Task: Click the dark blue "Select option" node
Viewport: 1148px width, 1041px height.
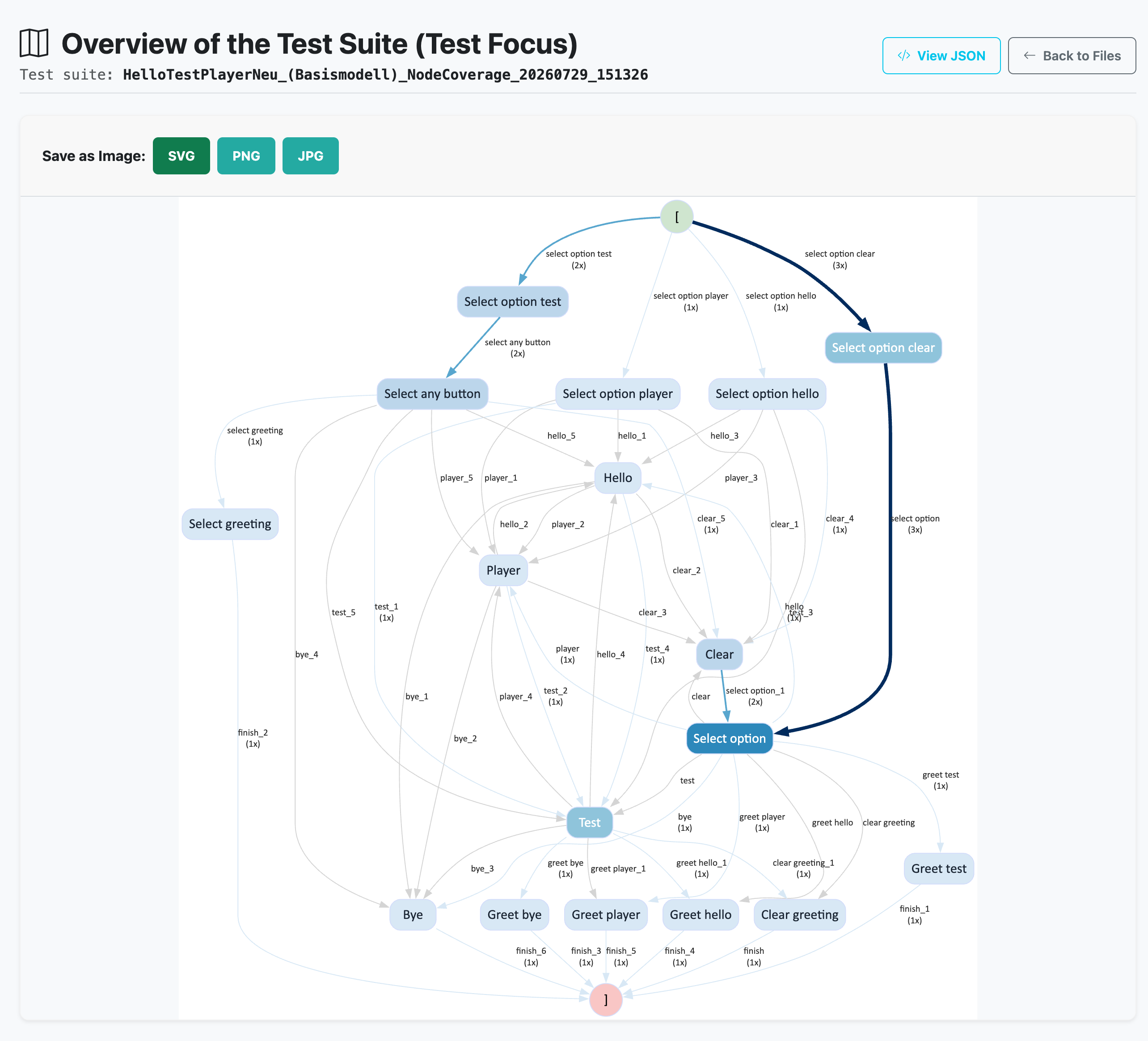Action: tap(730, 739)
